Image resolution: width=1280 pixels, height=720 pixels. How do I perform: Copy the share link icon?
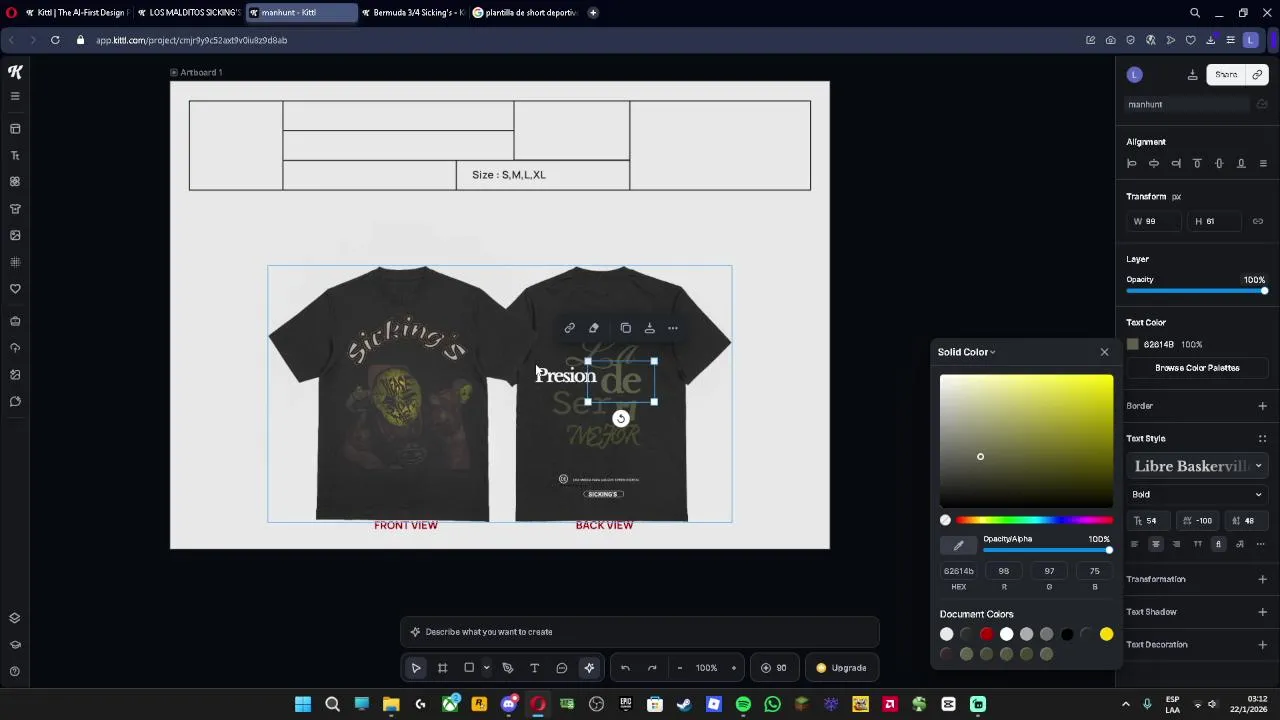1257,75
